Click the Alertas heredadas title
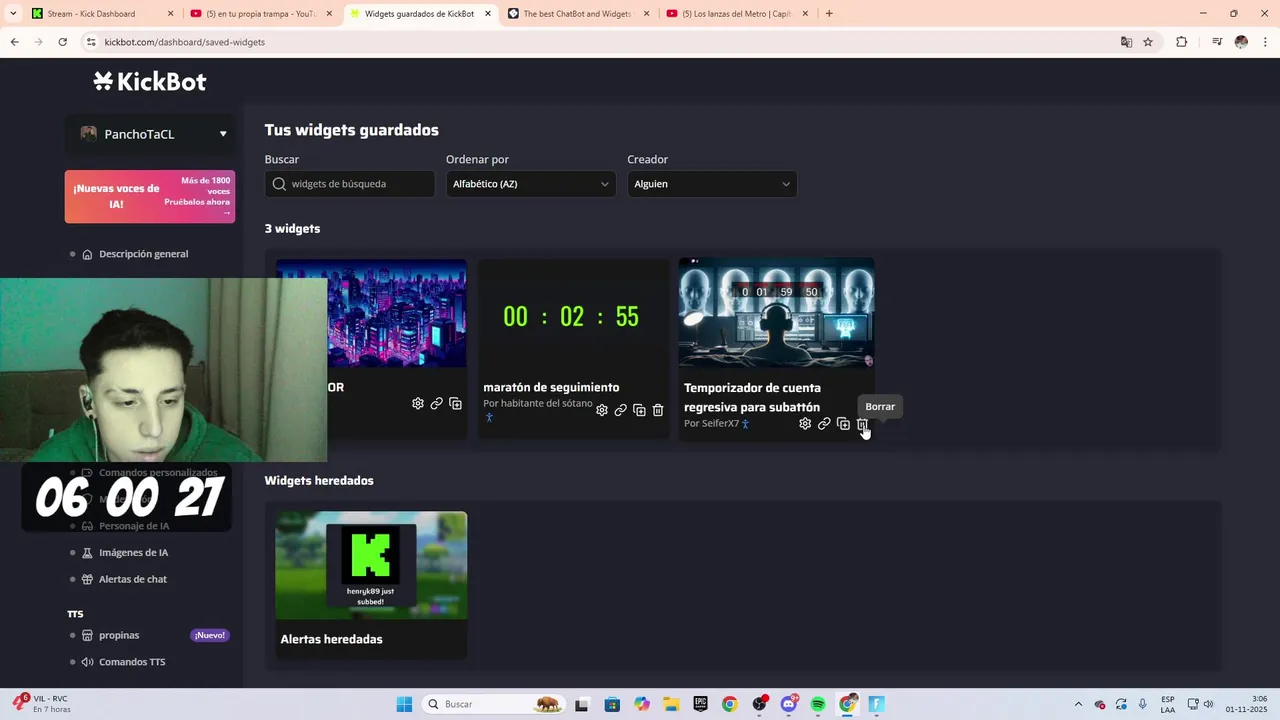This screenshot has width=1280, height=720. tap(331, 639)
